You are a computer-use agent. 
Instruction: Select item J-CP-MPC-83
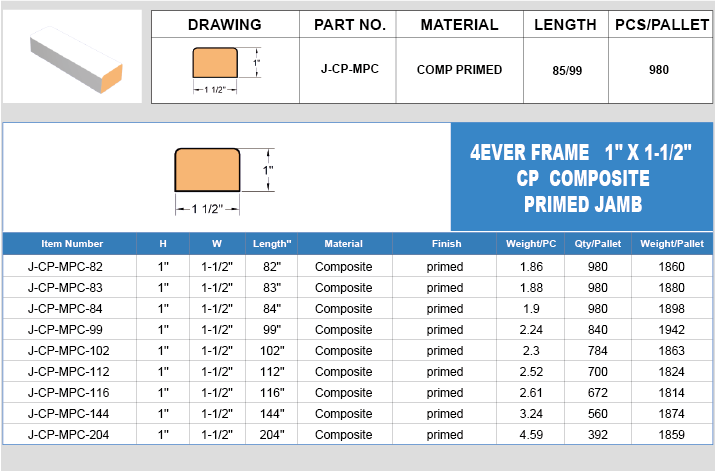(65, 288)
